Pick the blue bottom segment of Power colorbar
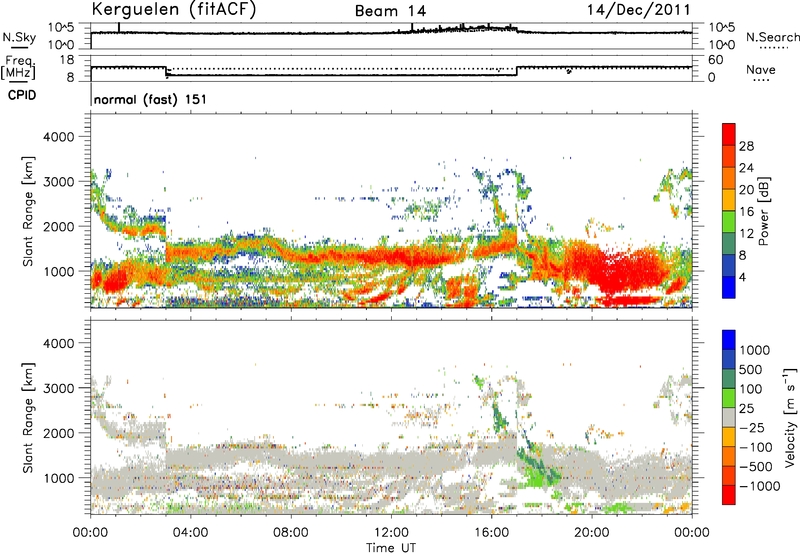 (729, 287)
